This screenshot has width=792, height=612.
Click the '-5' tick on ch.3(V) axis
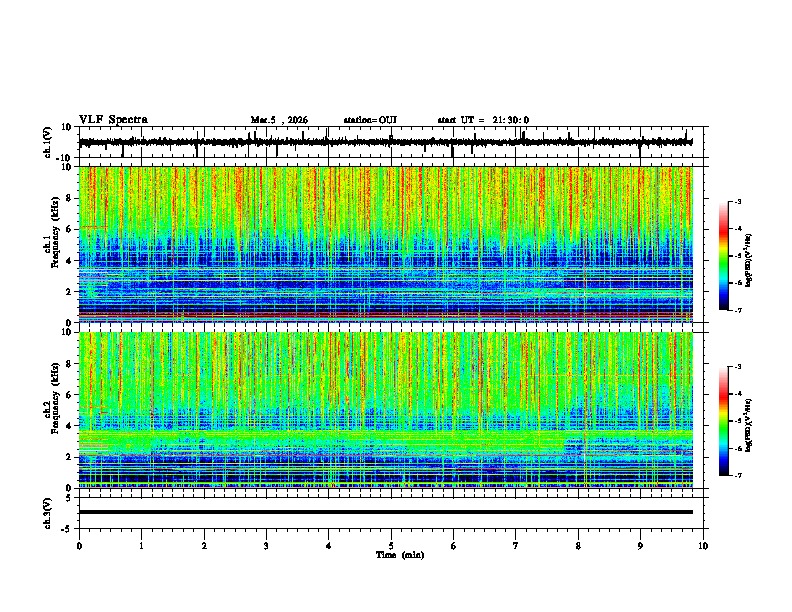pos(67,529)
